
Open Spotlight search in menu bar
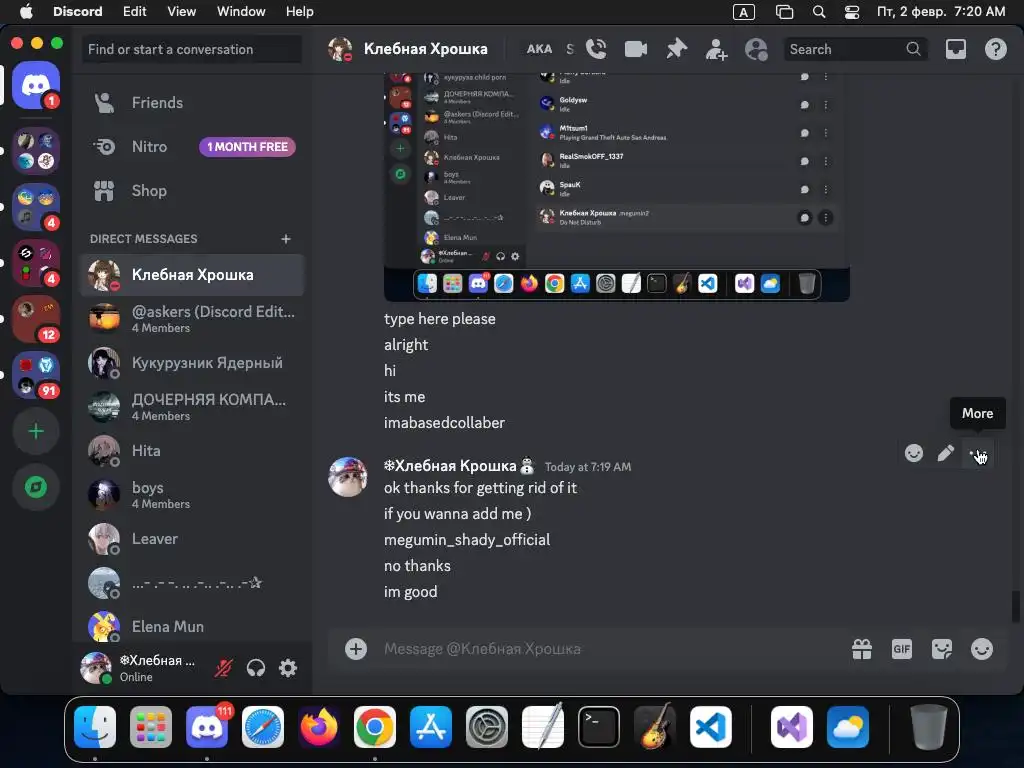[x=818, y=12]
